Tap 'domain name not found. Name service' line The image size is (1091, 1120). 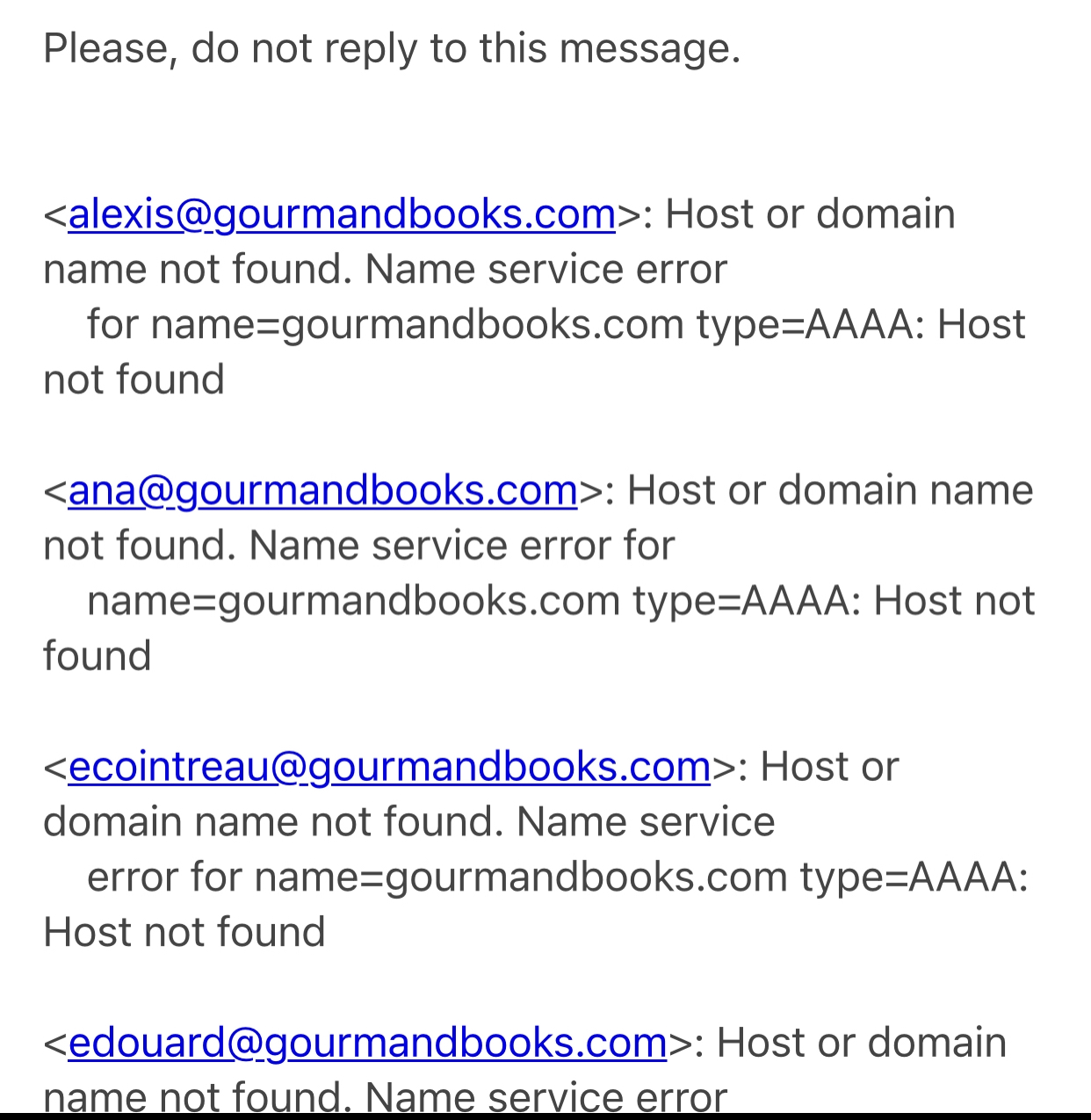[408, 822]
